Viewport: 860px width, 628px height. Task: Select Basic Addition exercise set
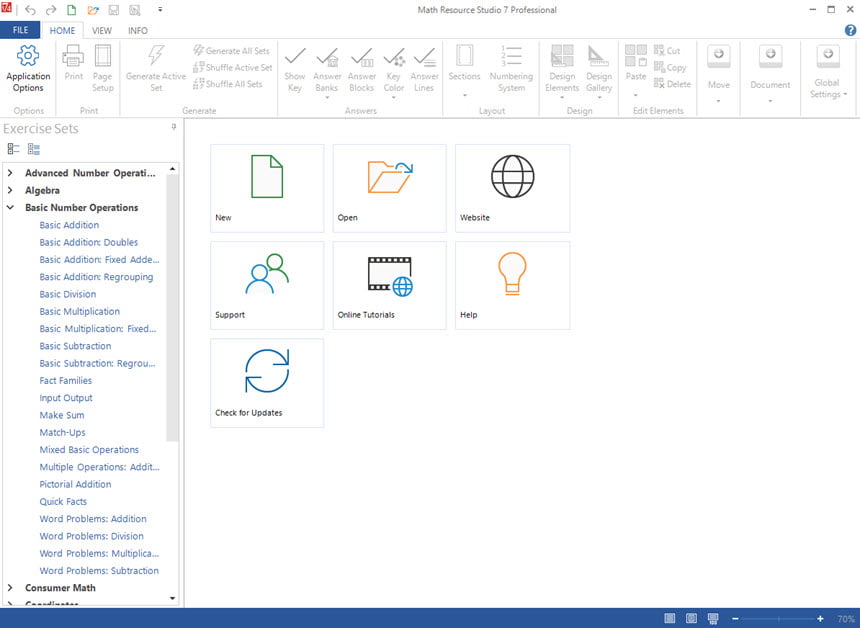[x=69, y=225]
